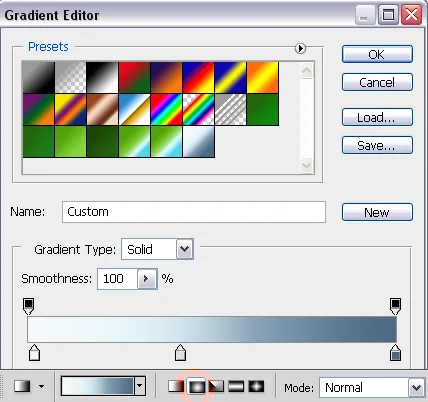The image size is (428, 402).
Task: Click the Load... button
Action: (377, 117)
